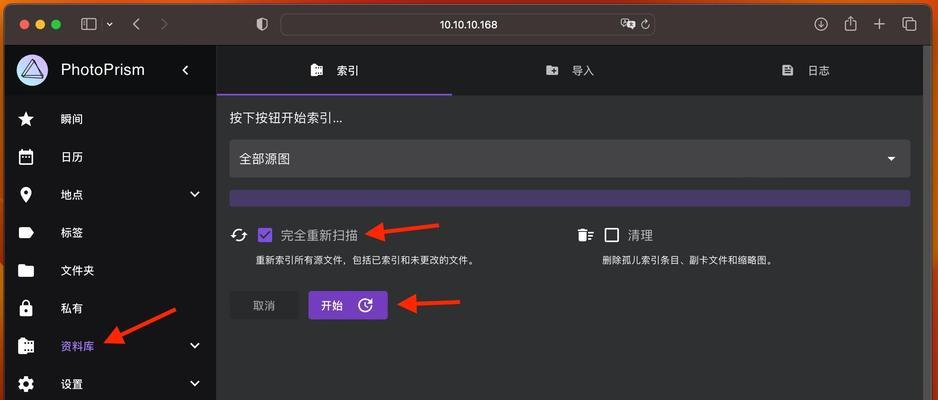
Task: Click the lock icon for 私有
Action: 26,308
